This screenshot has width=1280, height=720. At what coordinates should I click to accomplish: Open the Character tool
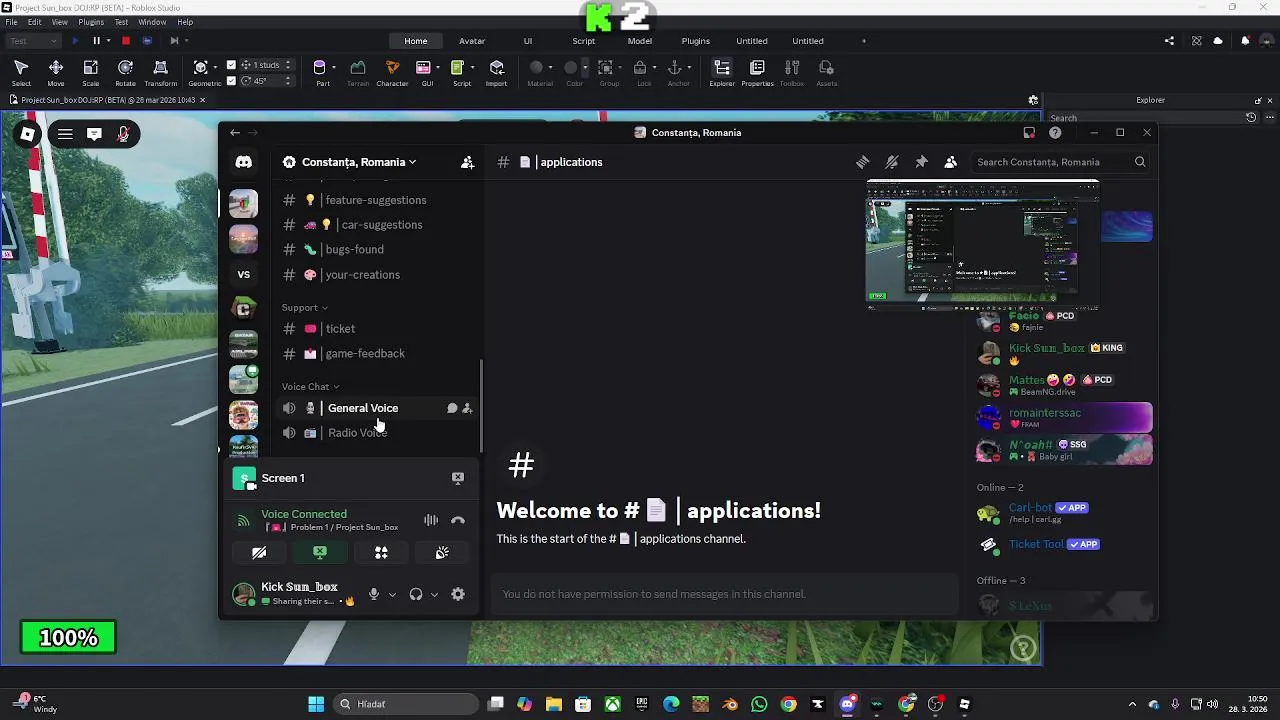click(x=392, y=72)
